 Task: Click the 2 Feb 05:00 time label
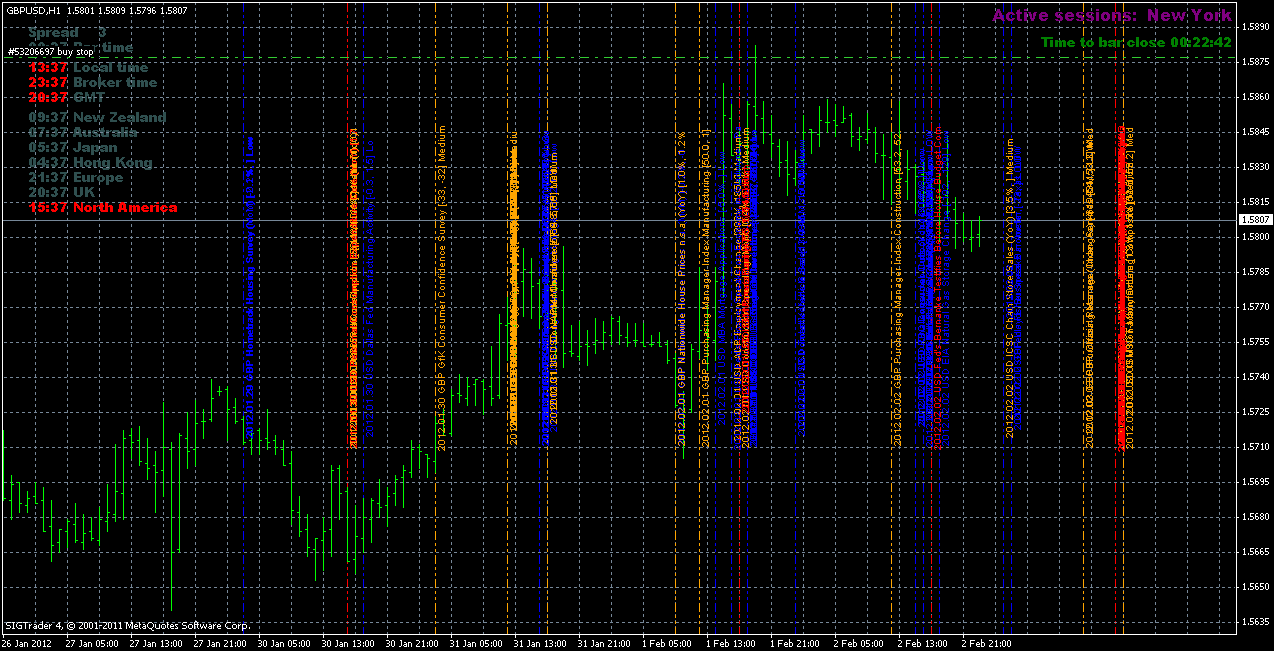coord(859,643)
